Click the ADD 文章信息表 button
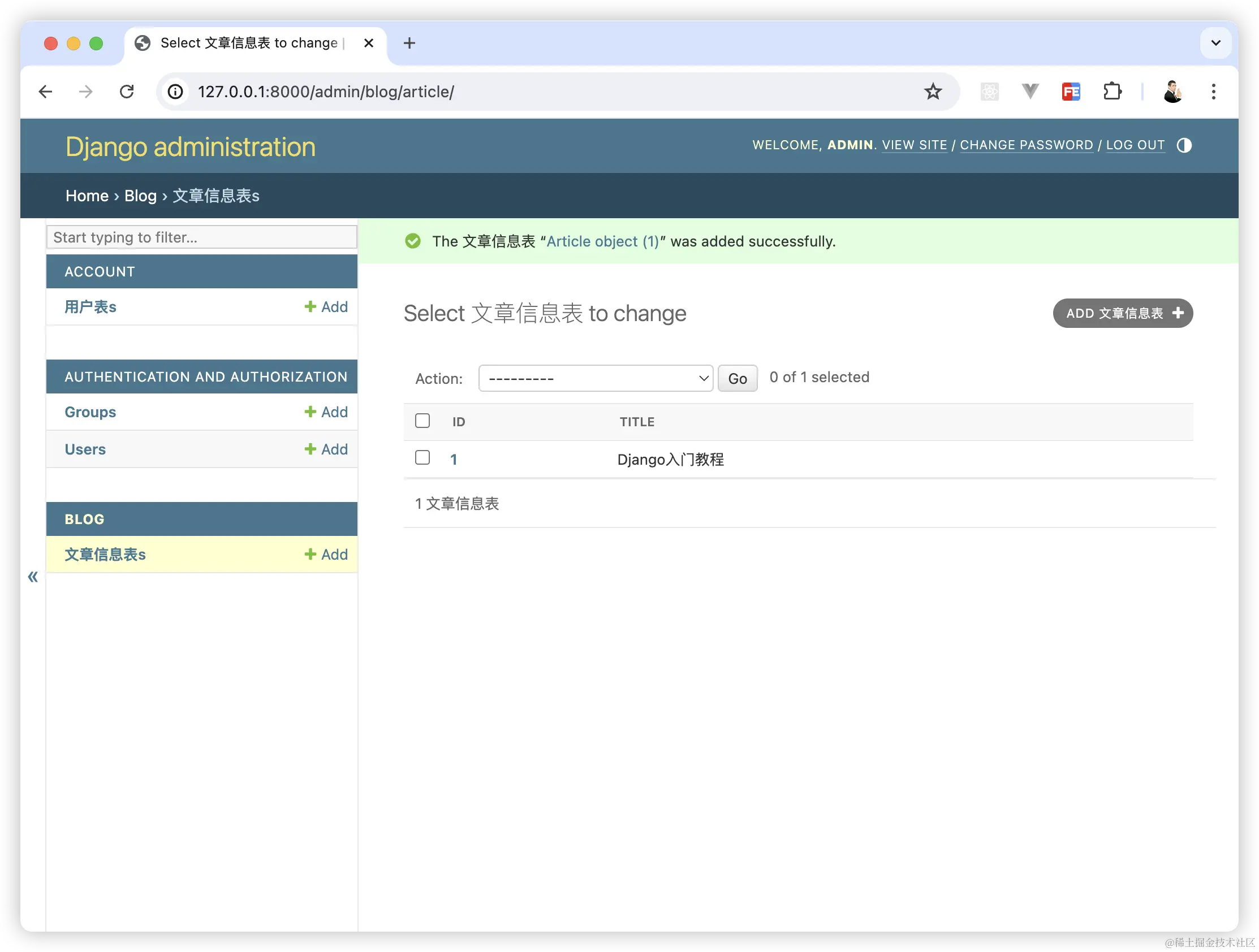 (1122, 313)
